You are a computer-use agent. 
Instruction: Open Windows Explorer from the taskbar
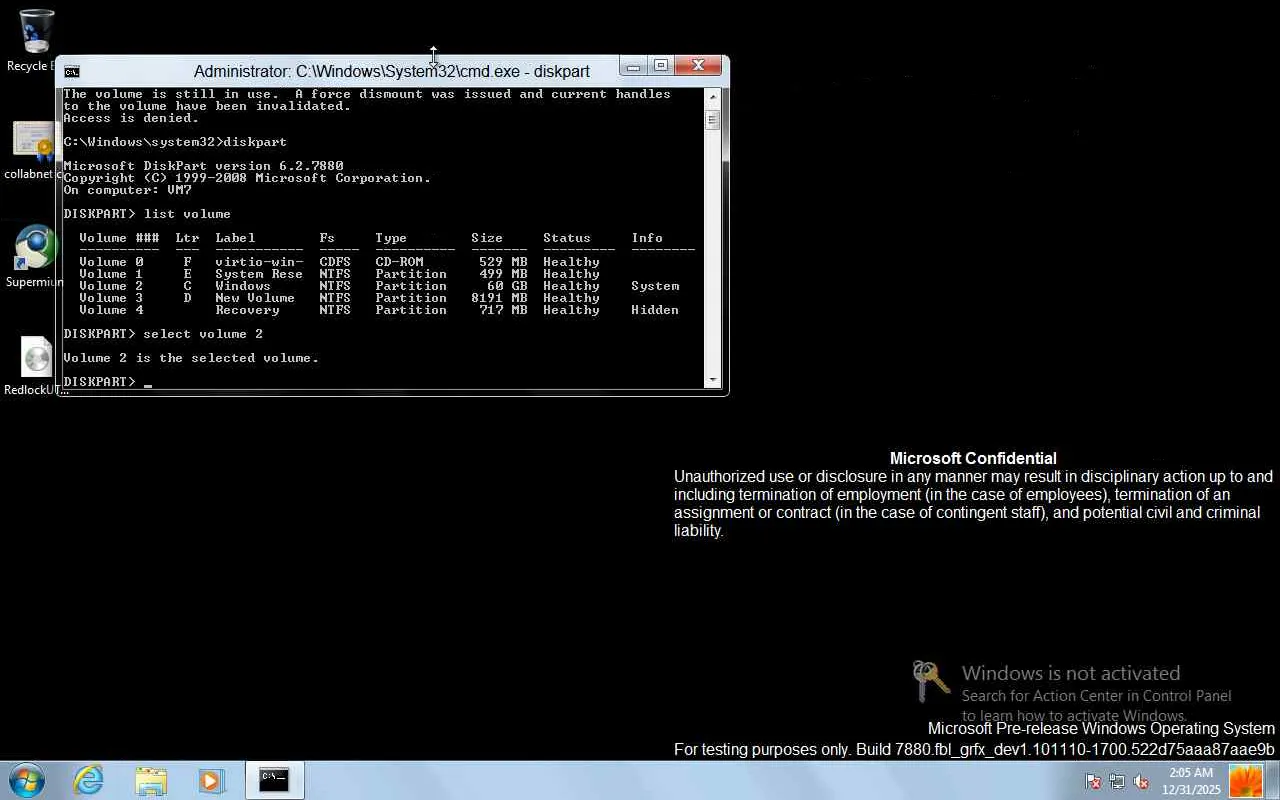coord(151,780)
